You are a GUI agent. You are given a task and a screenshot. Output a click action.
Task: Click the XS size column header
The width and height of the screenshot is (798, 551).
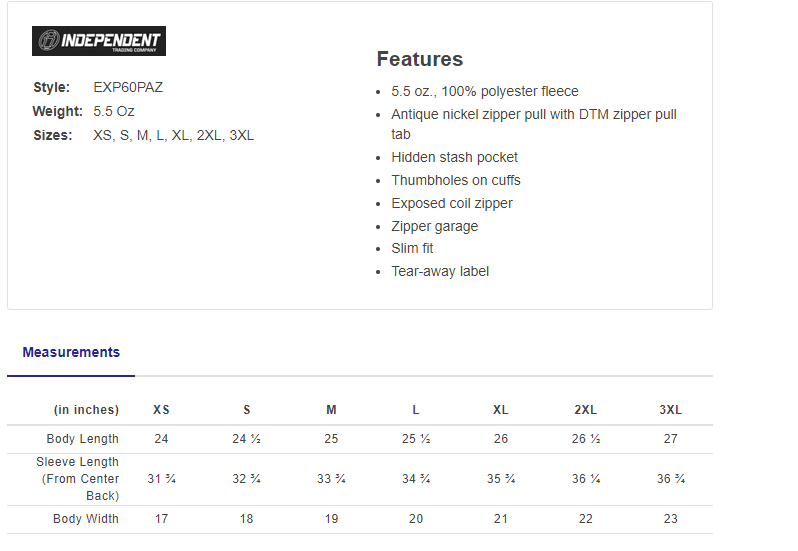tap(161, 410)
